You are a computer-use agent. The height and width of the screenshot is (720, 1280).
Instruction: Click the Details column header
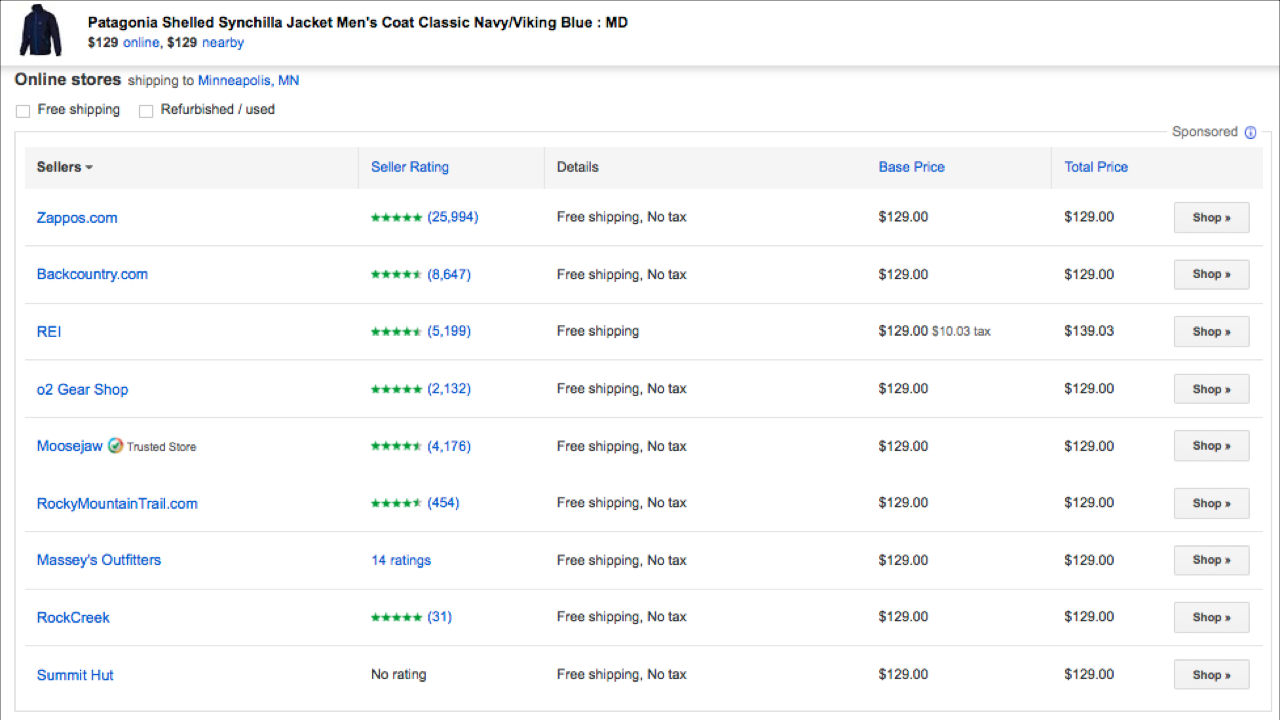pyautogui.click(x=577, y=167)
